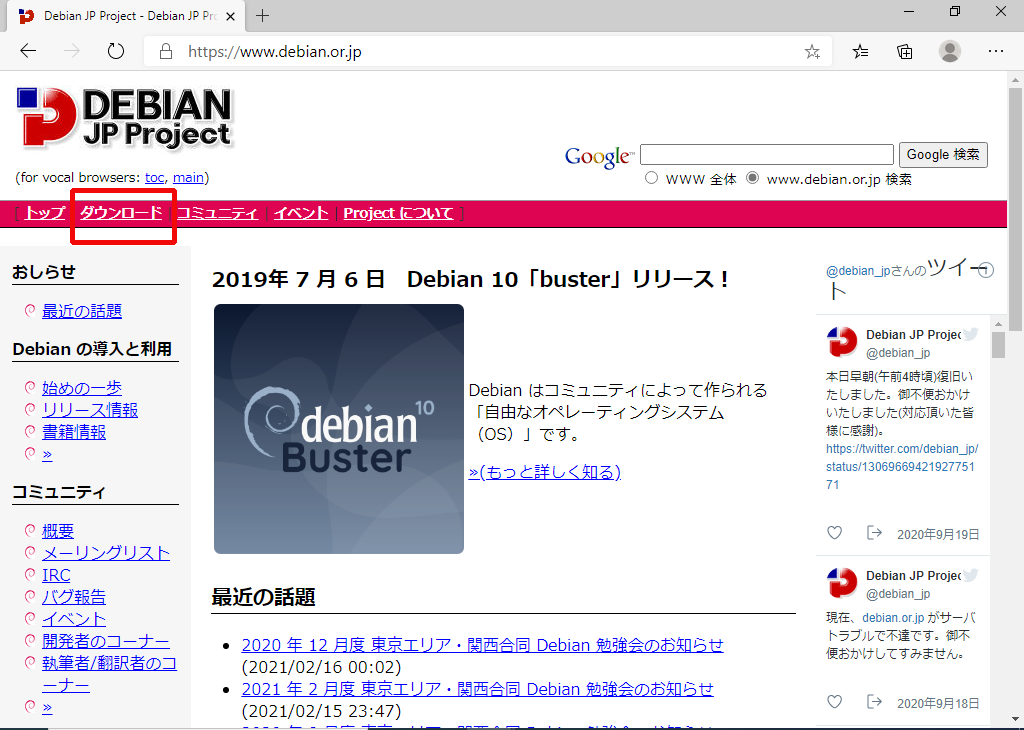The width and height of the screenshot is (1024, 730).
Task: Open the イベント menu item
Action: coord(301,213)
